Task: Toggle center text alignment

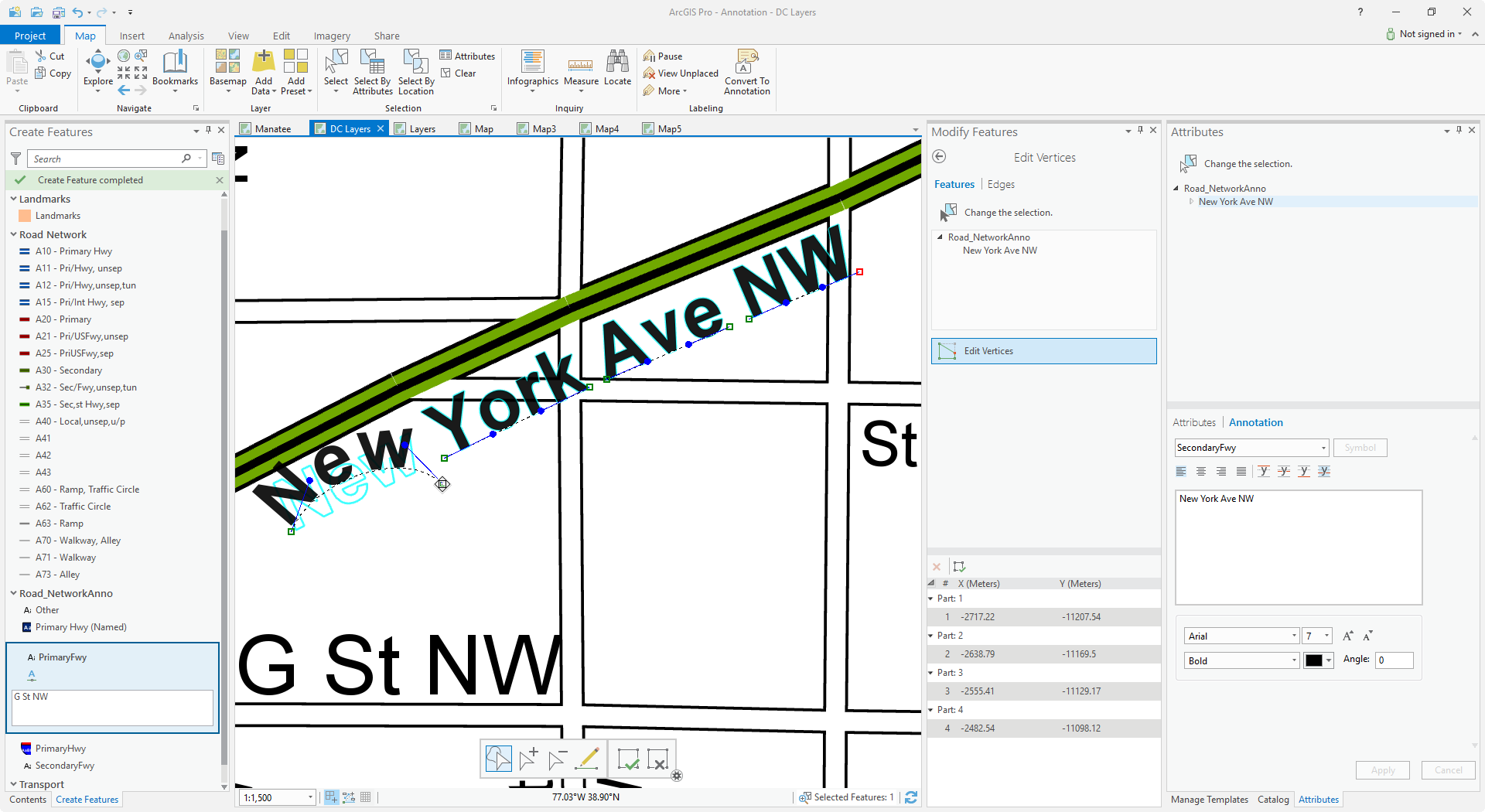Action: [x=1201, y=471]
